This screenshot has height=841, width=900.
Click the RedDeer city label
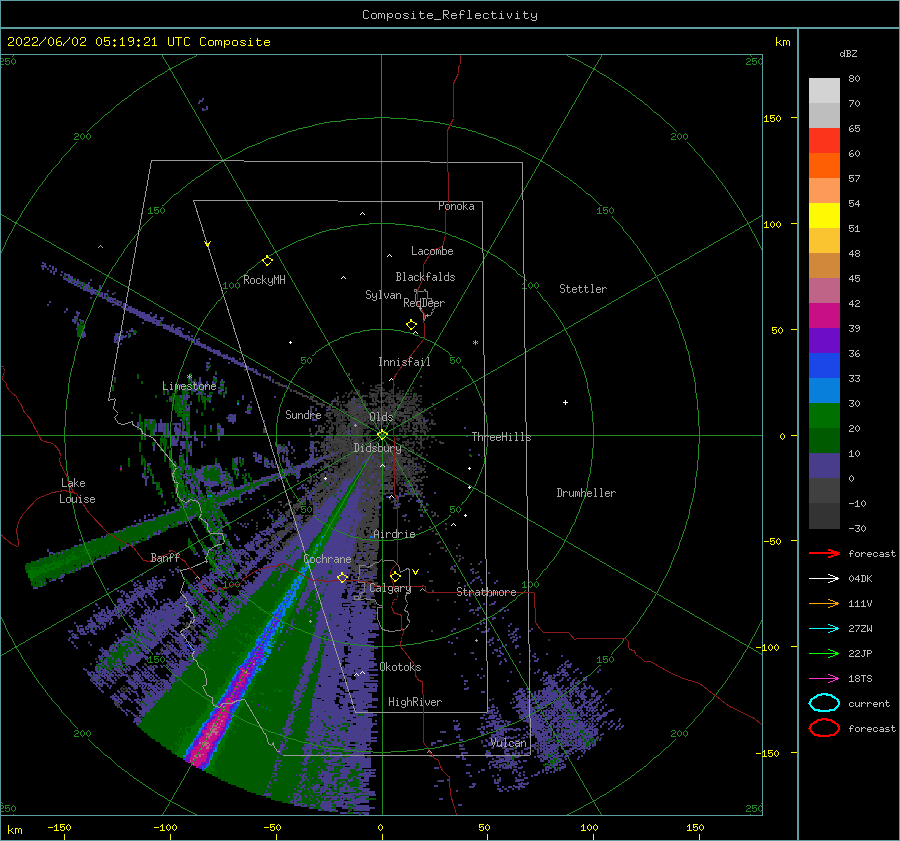point(424,303)
